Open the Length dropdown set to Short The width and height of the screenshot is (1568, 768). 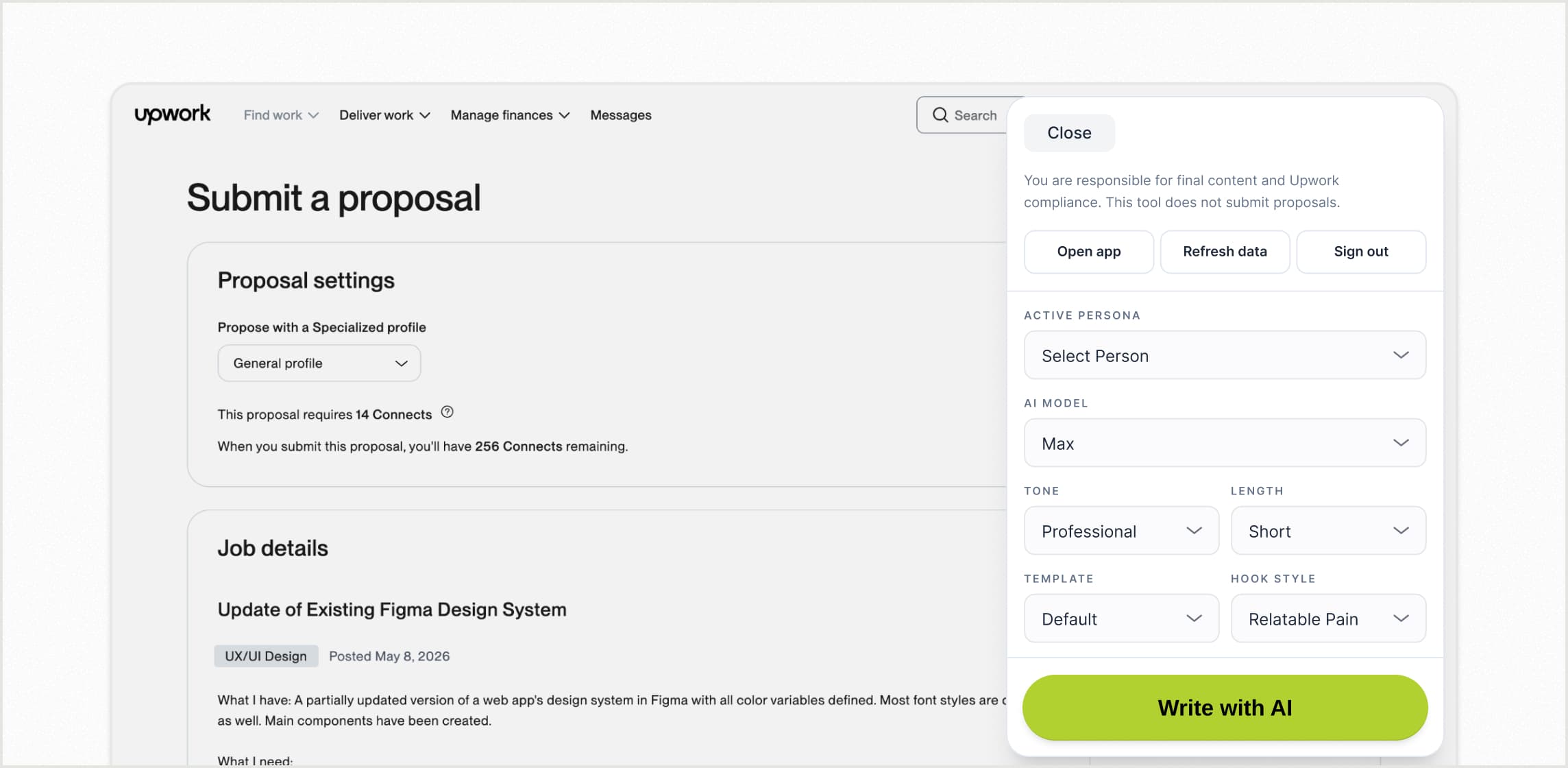click(x=1328, y=531)
